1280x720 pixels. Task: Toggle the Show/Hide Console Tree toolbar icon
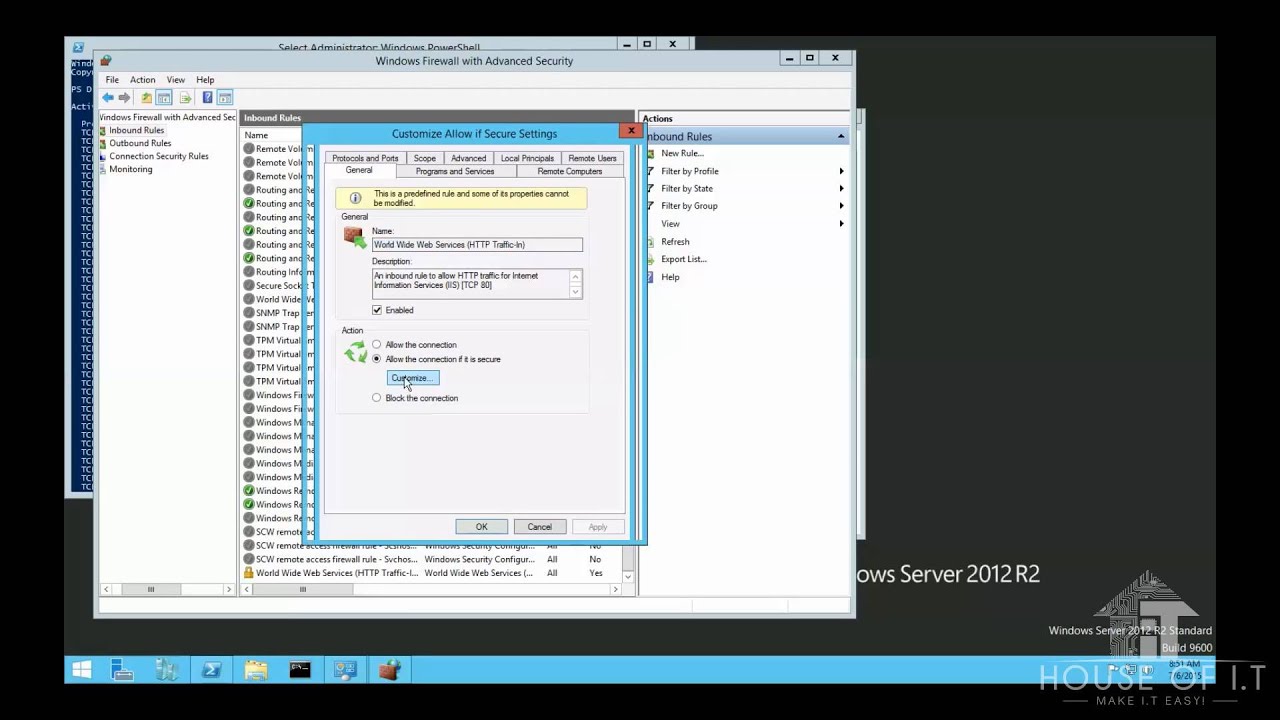[164, 97]
